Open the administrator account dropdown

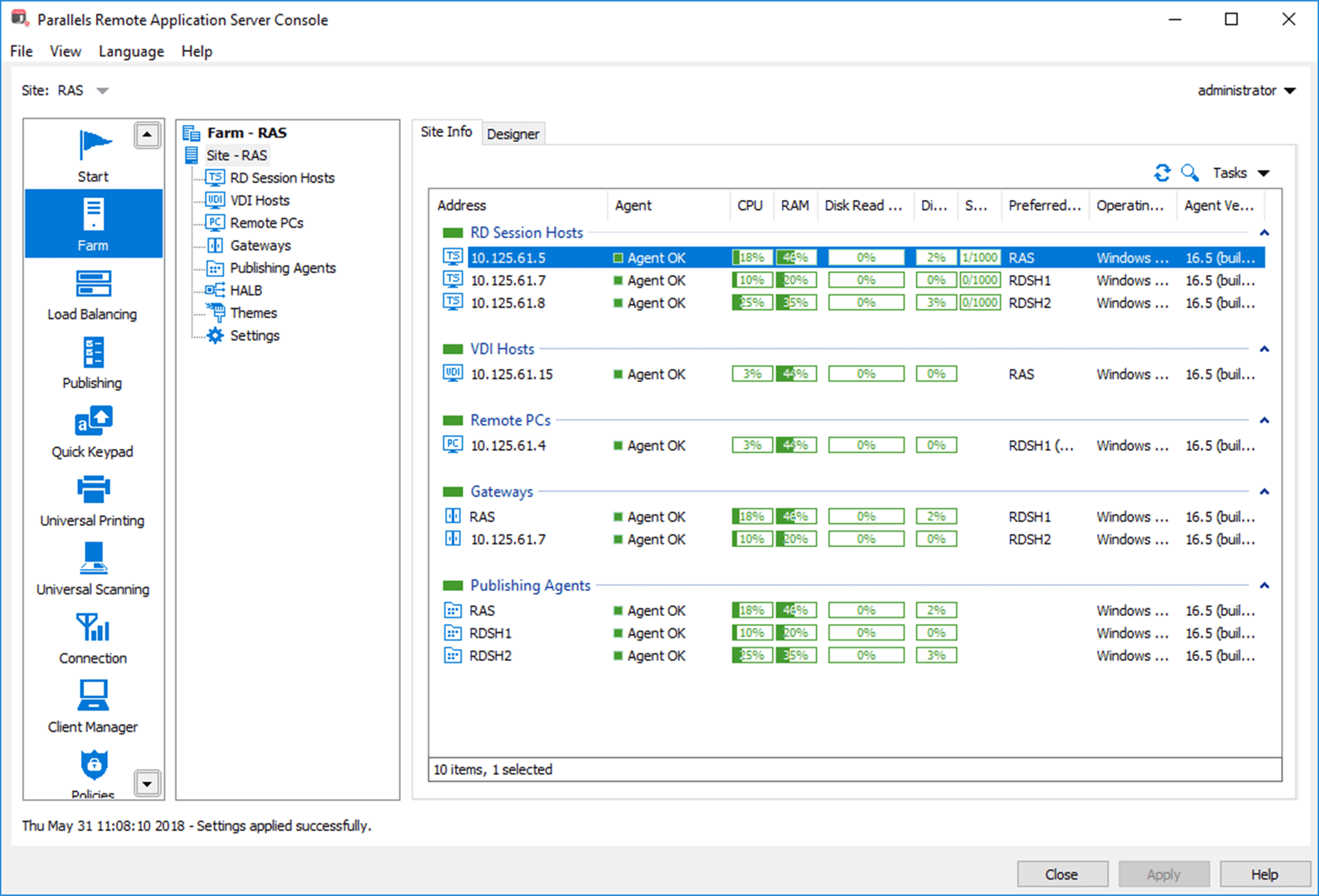1247,91
